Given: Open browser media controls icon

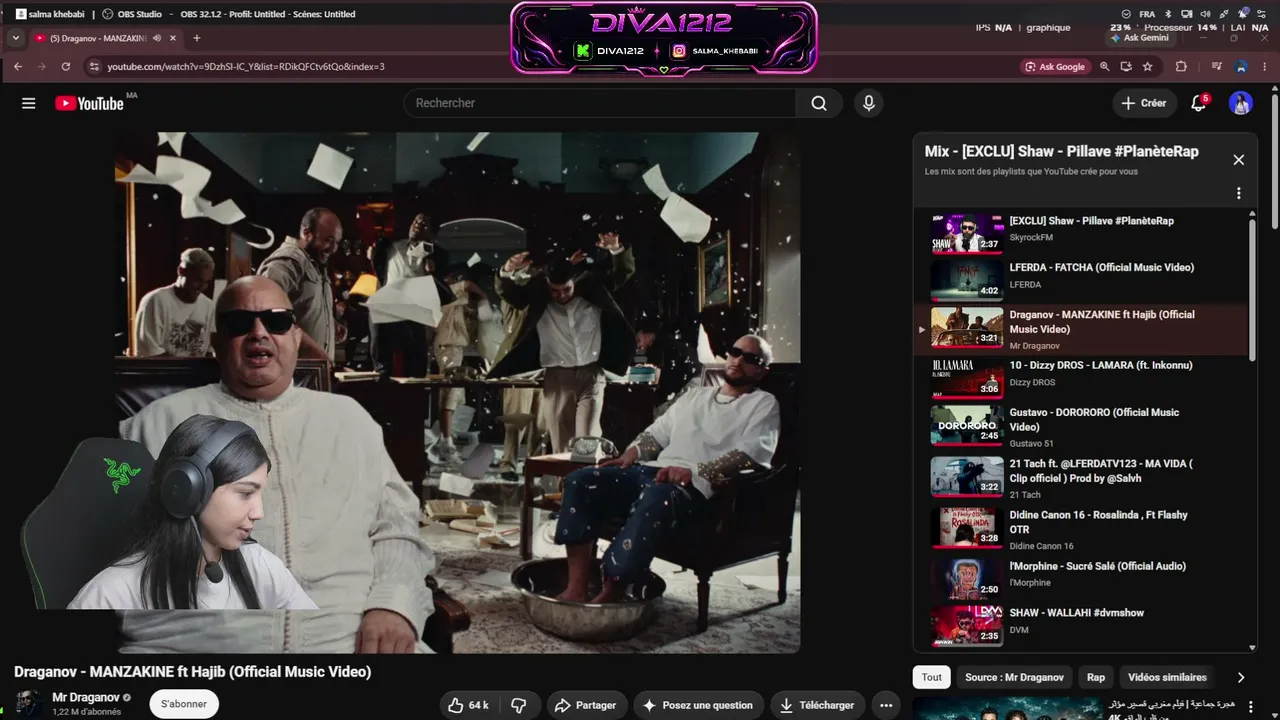Looking at the screenshot, I should (1216, 66).
